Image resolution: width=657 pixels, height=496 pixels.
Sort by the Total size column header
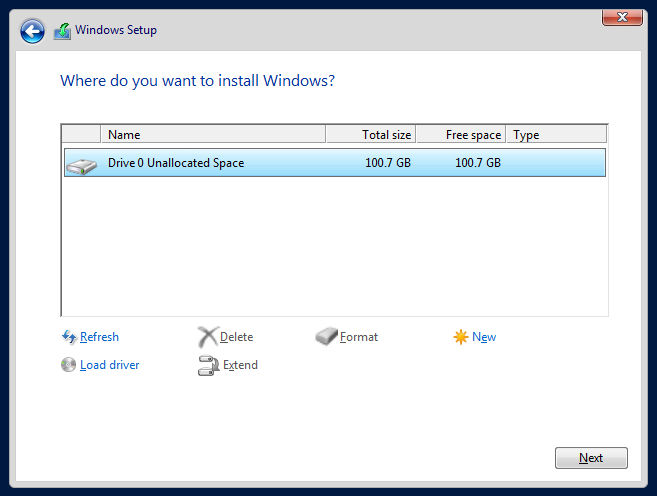[x=371, y=134]
